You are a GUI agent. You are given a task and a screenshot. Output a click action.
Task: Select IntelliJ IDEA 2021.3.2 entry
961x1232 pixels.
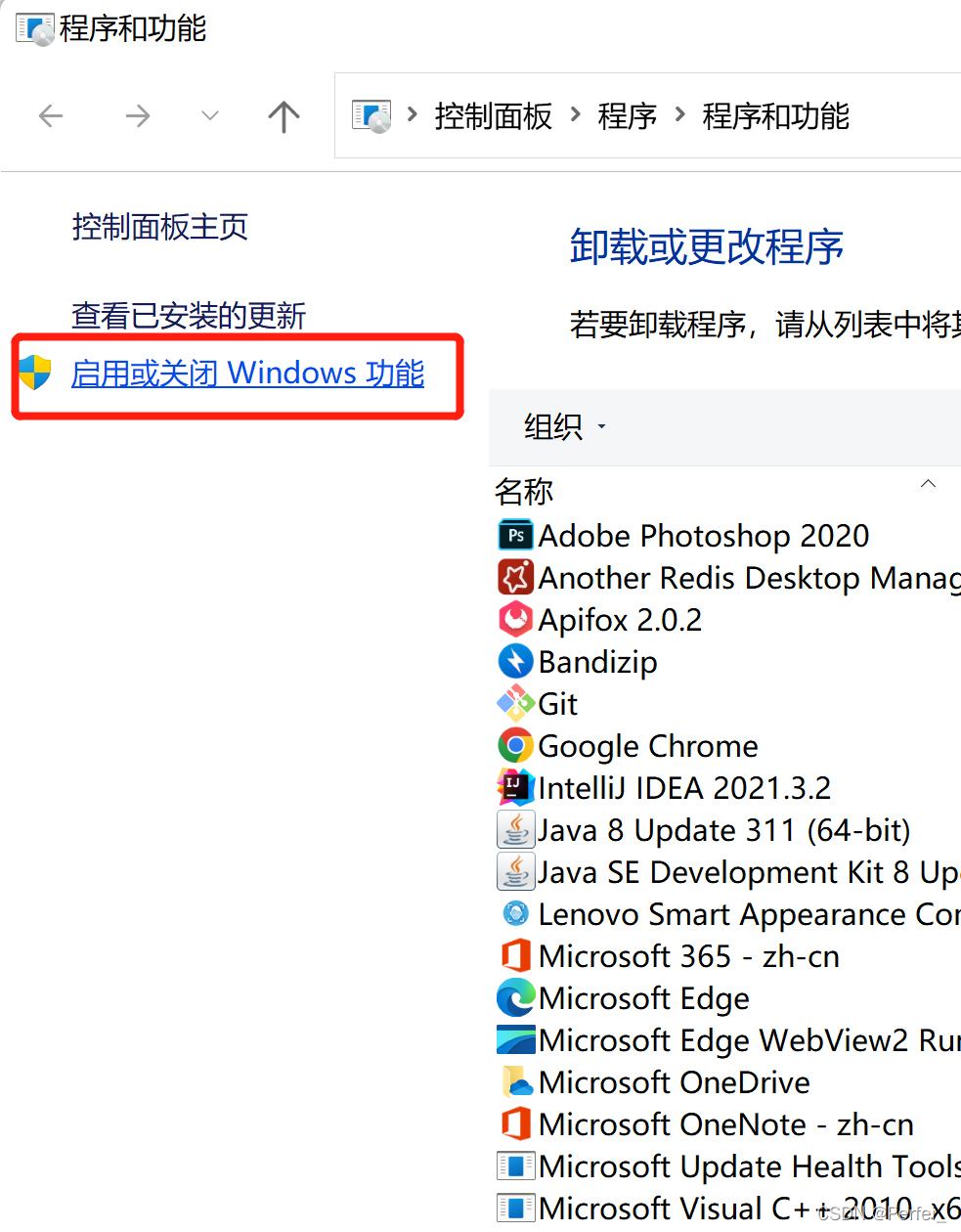tap(684, 788)
